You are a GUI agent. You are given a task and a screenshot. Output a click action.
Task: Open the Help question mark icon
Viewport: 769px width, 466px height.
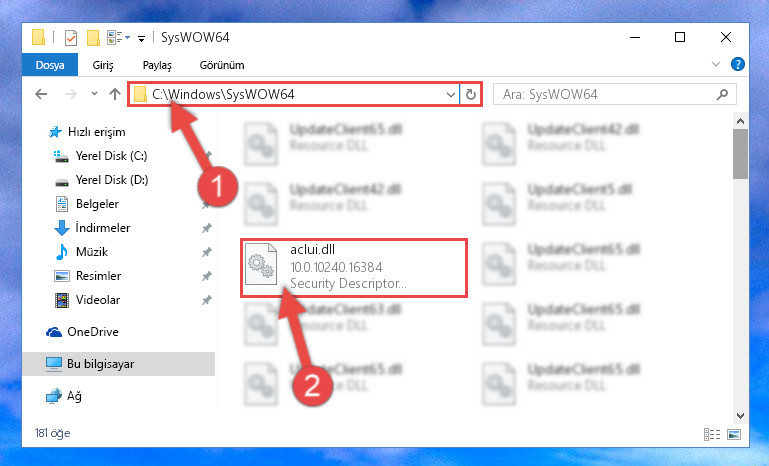738,64
